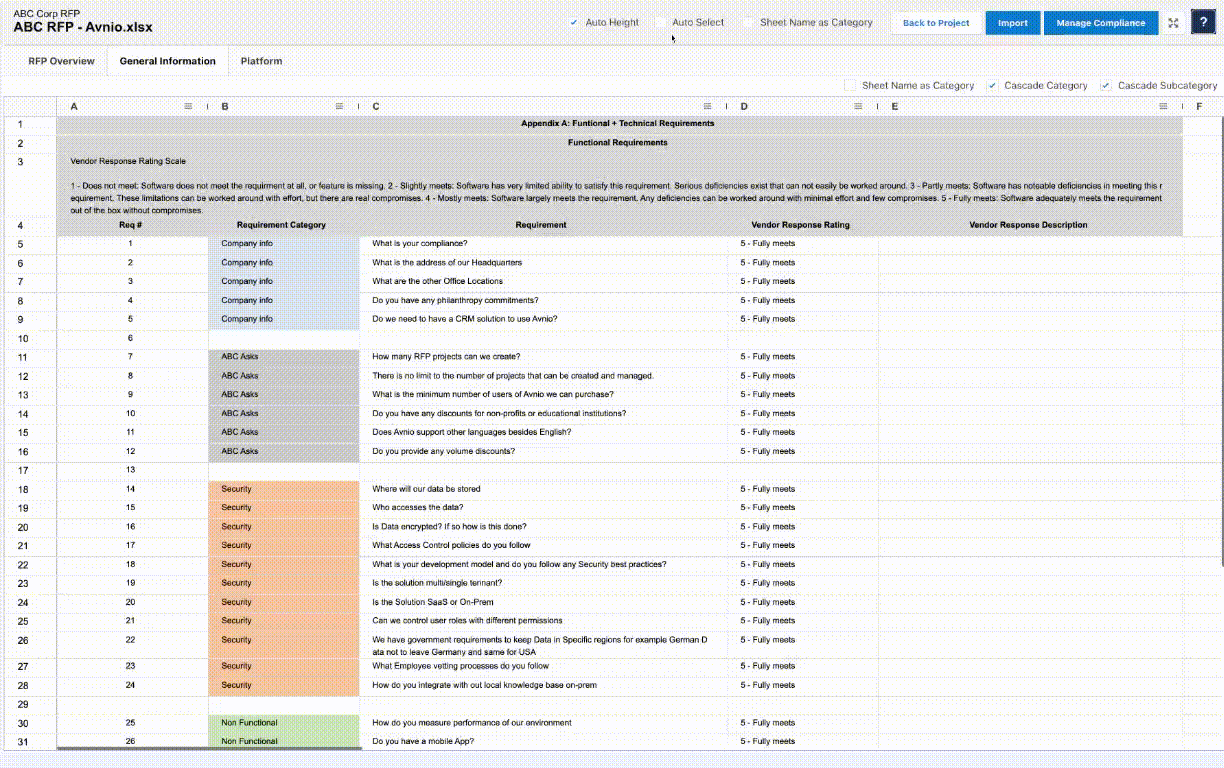The image size is (1224, 768).
Task: Select the General Information tab
Action: coord(167,61)
